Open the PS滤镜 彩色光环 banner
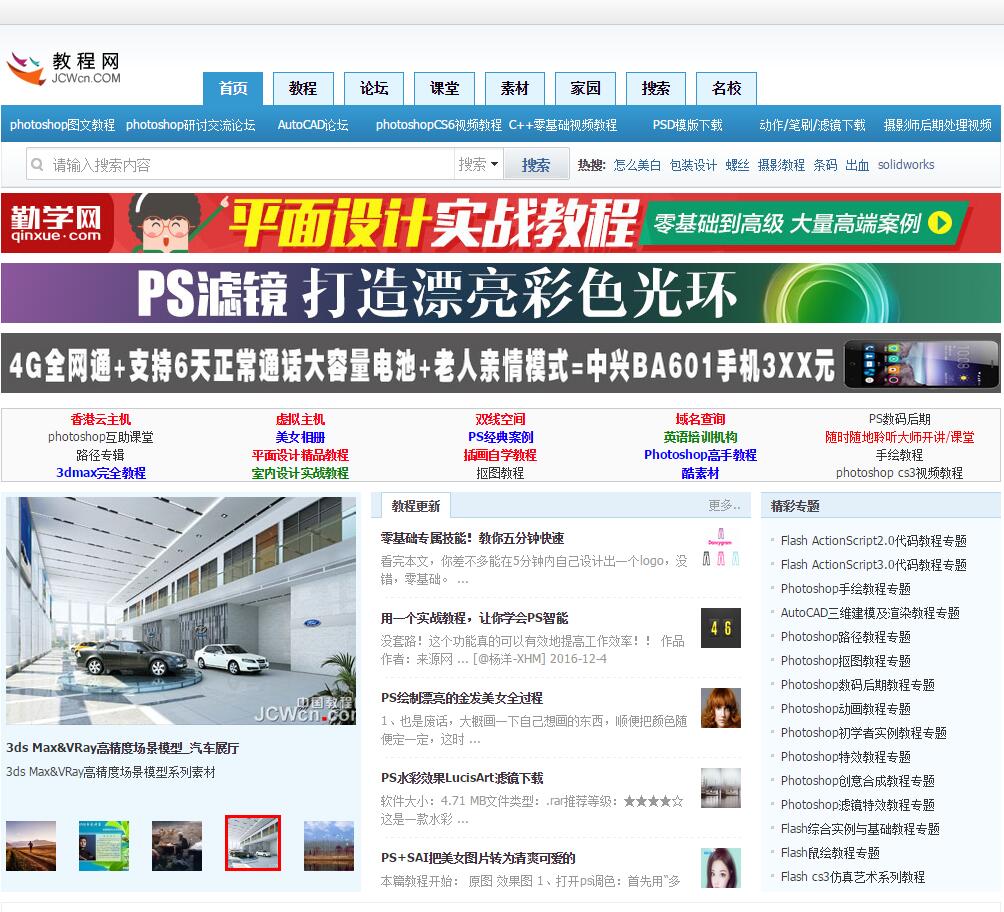The height and width of the screenshot is (912, 1004). (501, 293)
